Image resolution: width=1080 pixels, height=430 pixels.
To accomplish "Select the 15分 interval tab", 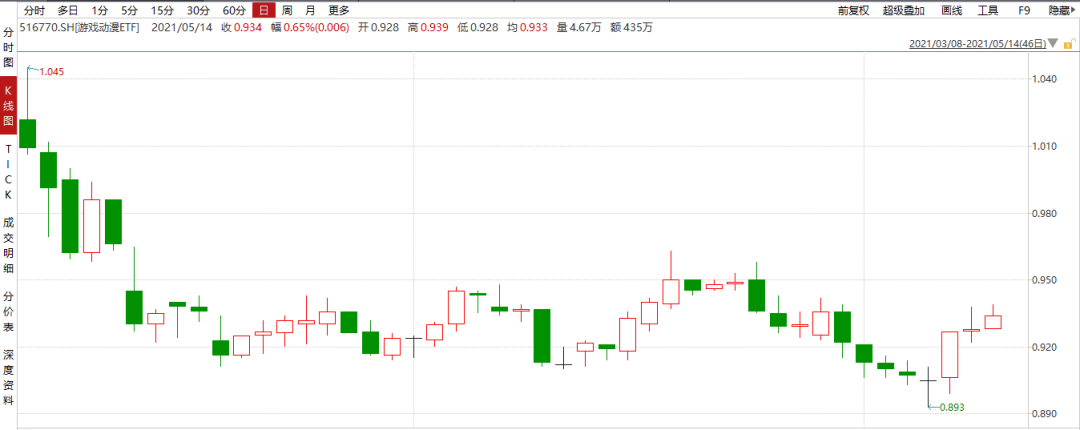I will point(162,10).
